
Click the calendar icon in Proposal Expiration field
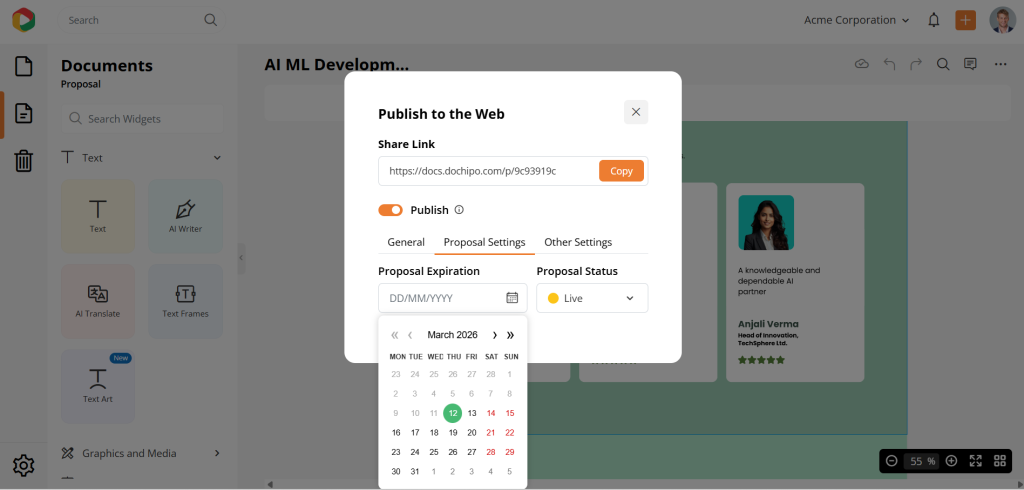512,298
